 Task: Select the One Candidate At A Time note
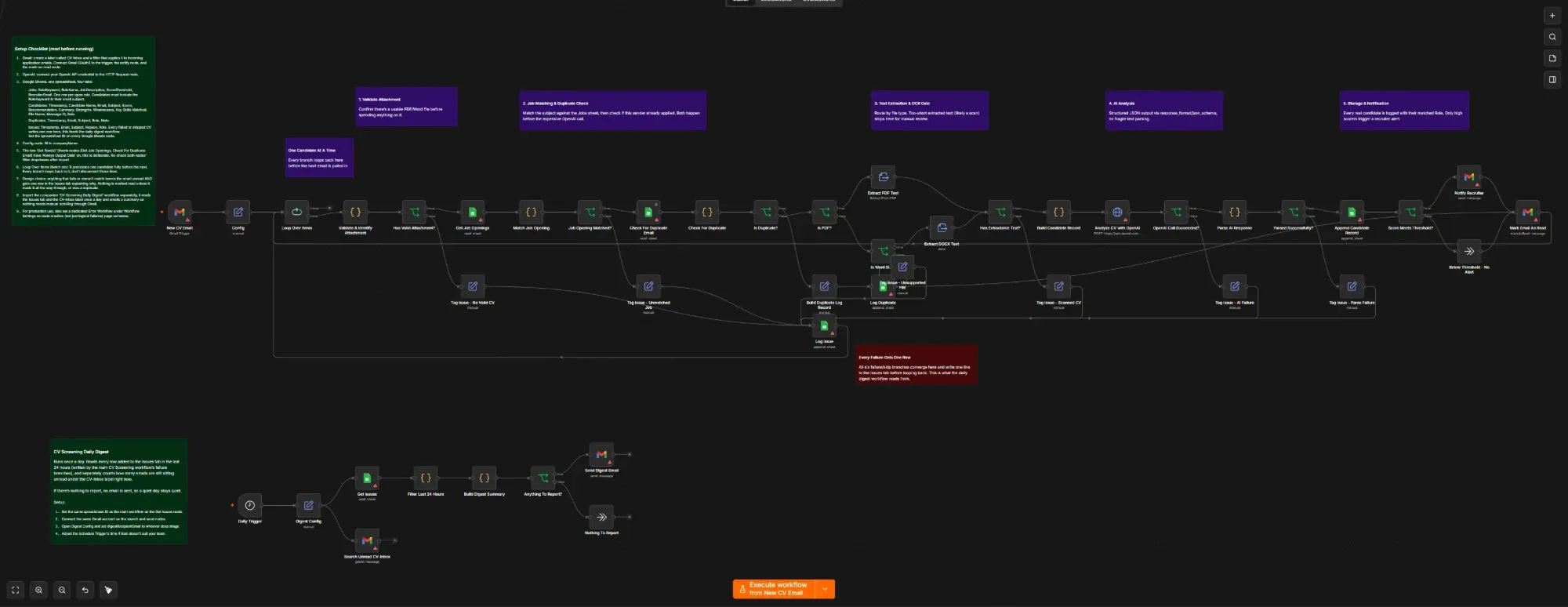click(319, 158)
